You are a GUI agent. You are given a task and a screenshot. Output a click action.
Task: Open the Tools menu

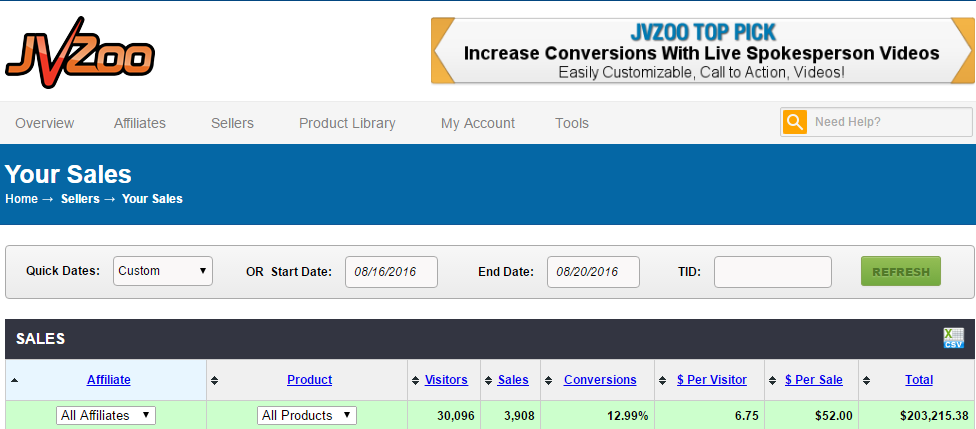[x=572, y=123]
